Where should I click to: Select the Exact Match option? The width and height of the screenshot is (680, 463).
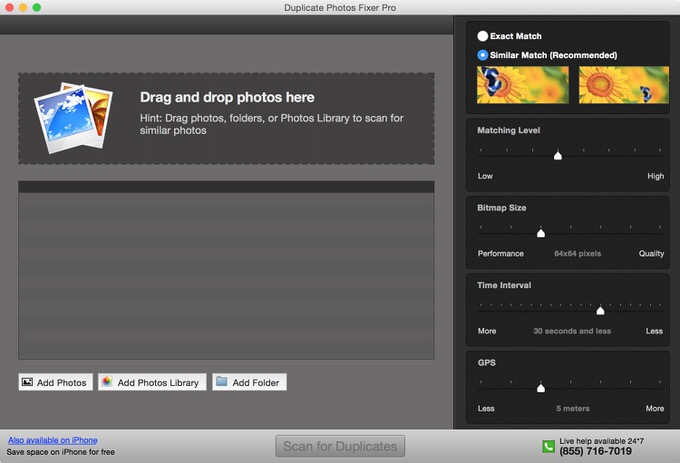(x=483, y=36)
